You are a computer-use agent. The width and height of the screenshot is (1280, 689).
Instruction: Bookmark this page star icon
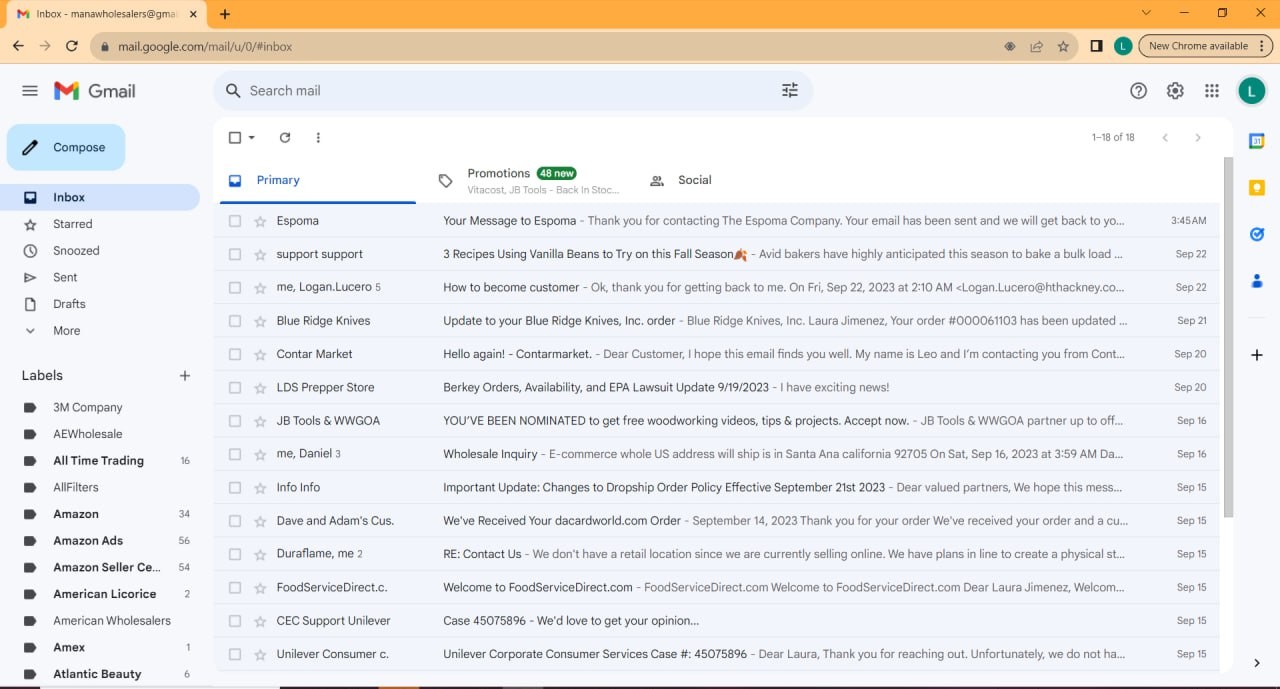point(1063,46)
